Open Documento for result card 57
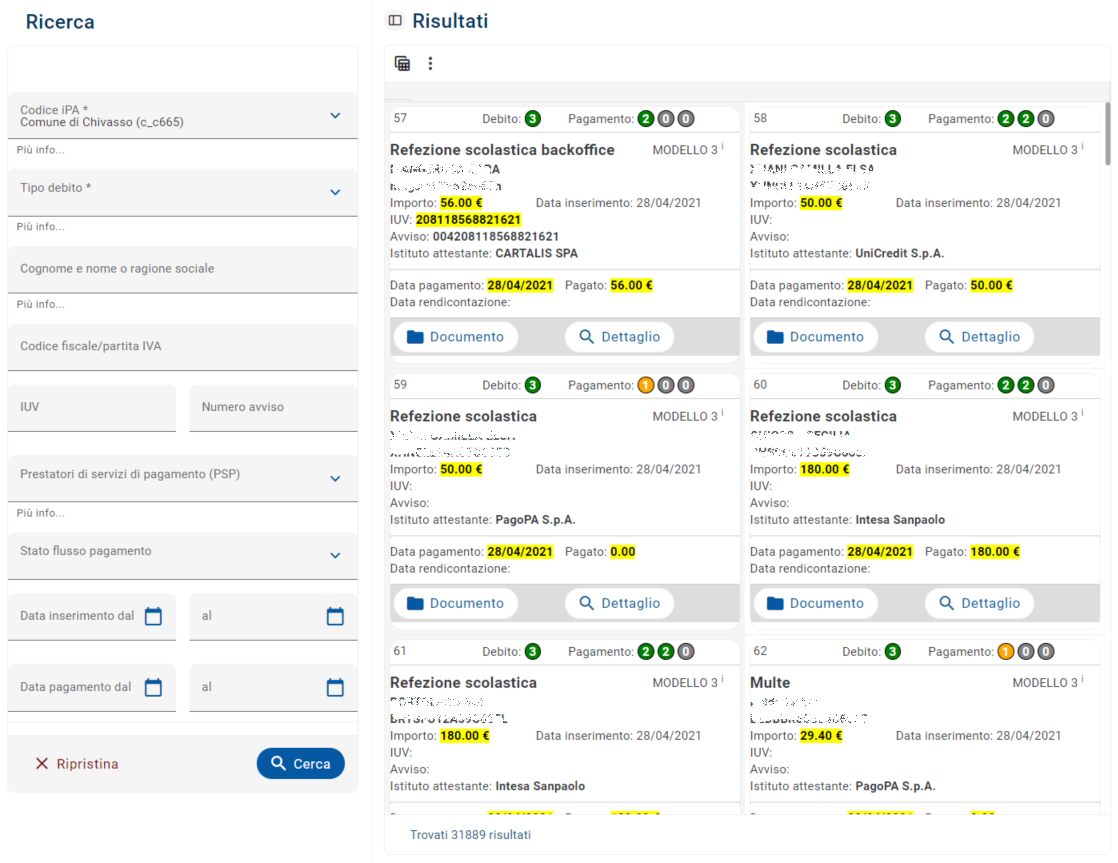Viewport: 1118px width, 863px height. [455, 337]
